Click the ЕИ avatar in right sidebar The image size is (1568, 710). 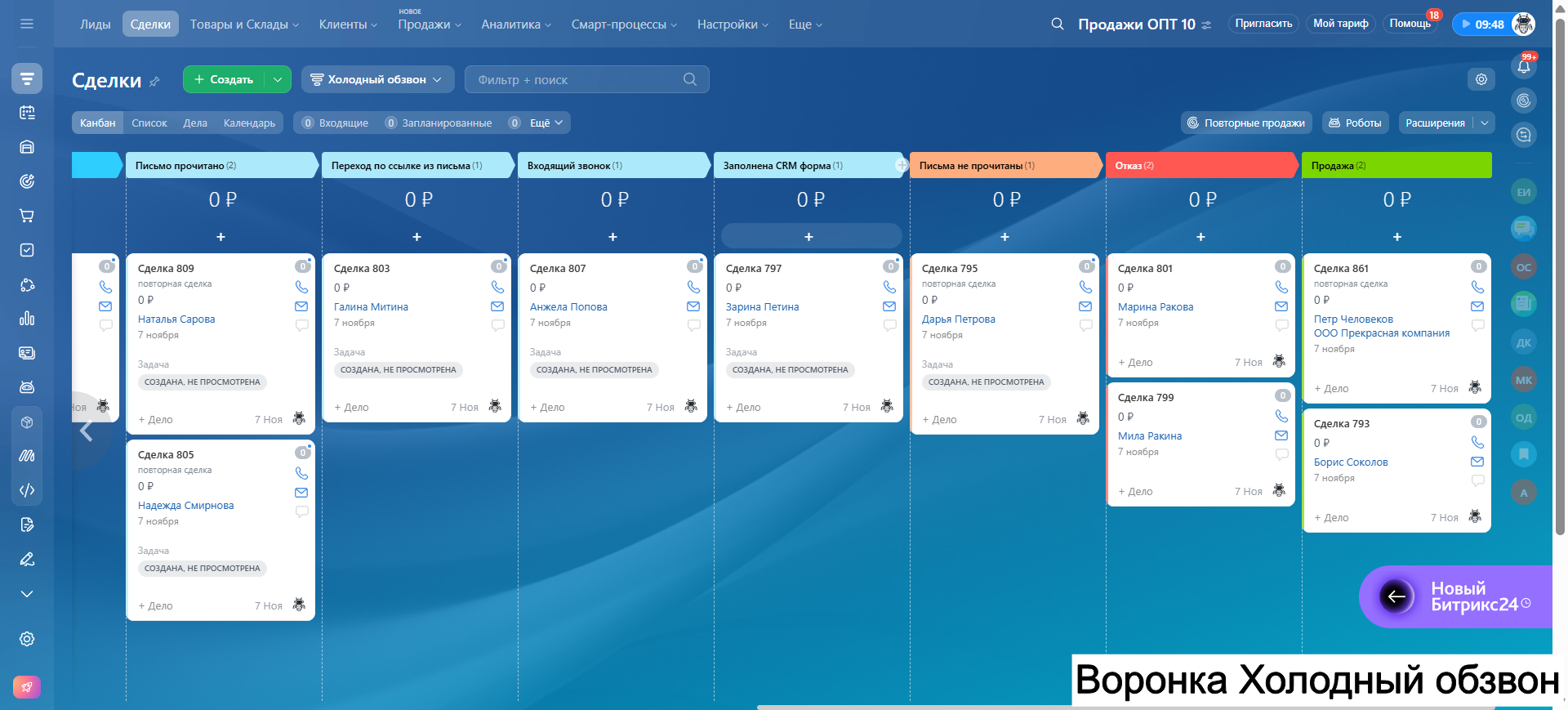[1524, 192]
